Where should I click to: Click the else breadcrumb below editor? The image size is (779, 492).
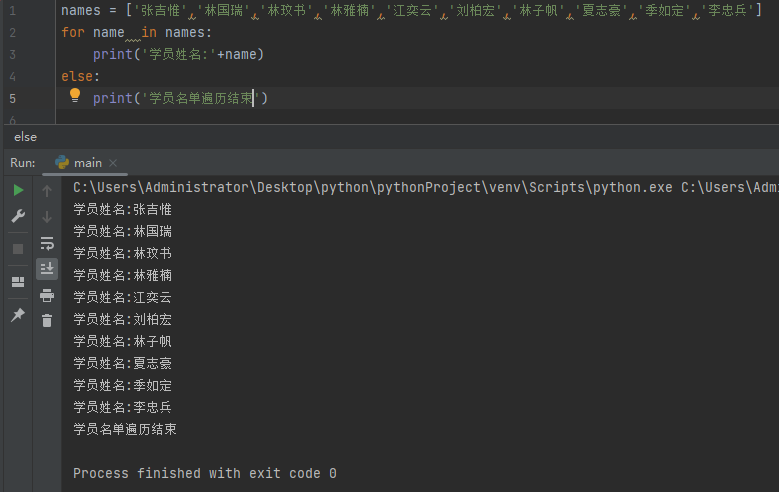click(25, 137)
